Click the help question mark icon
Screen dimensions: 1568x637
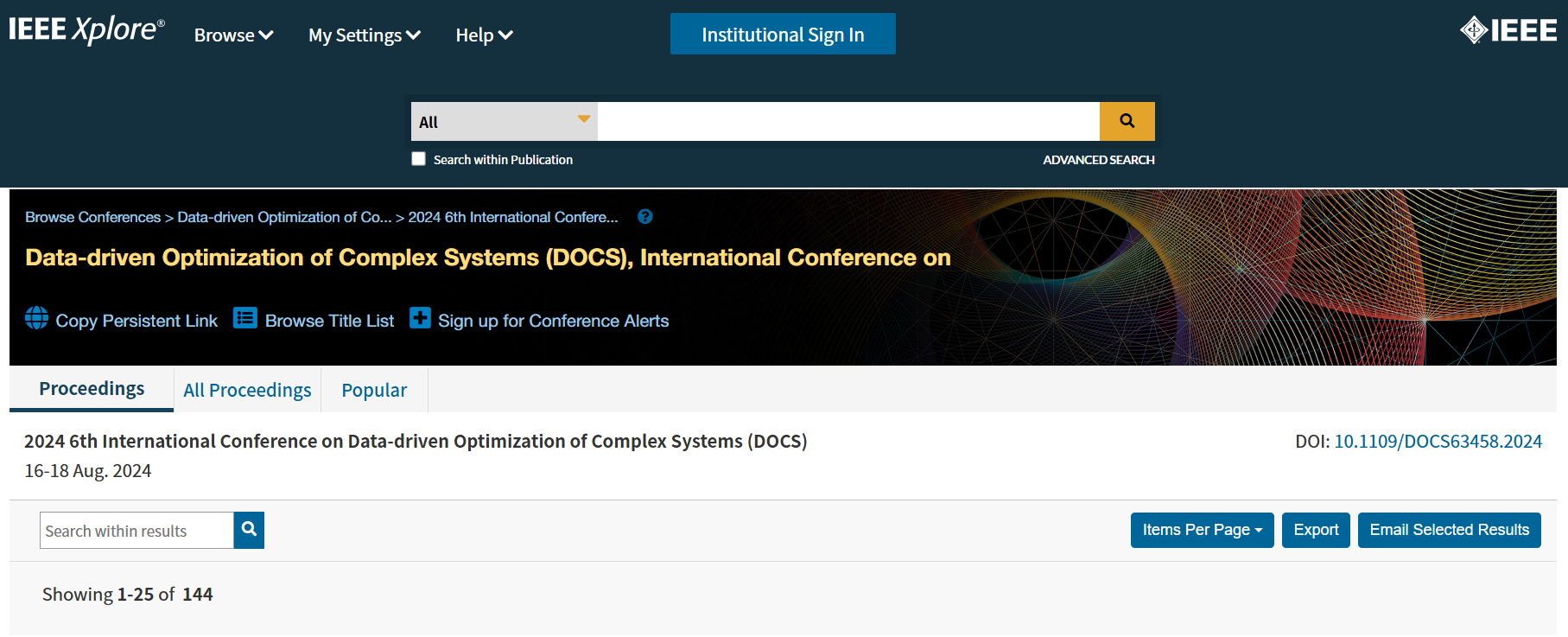(644, 217)
